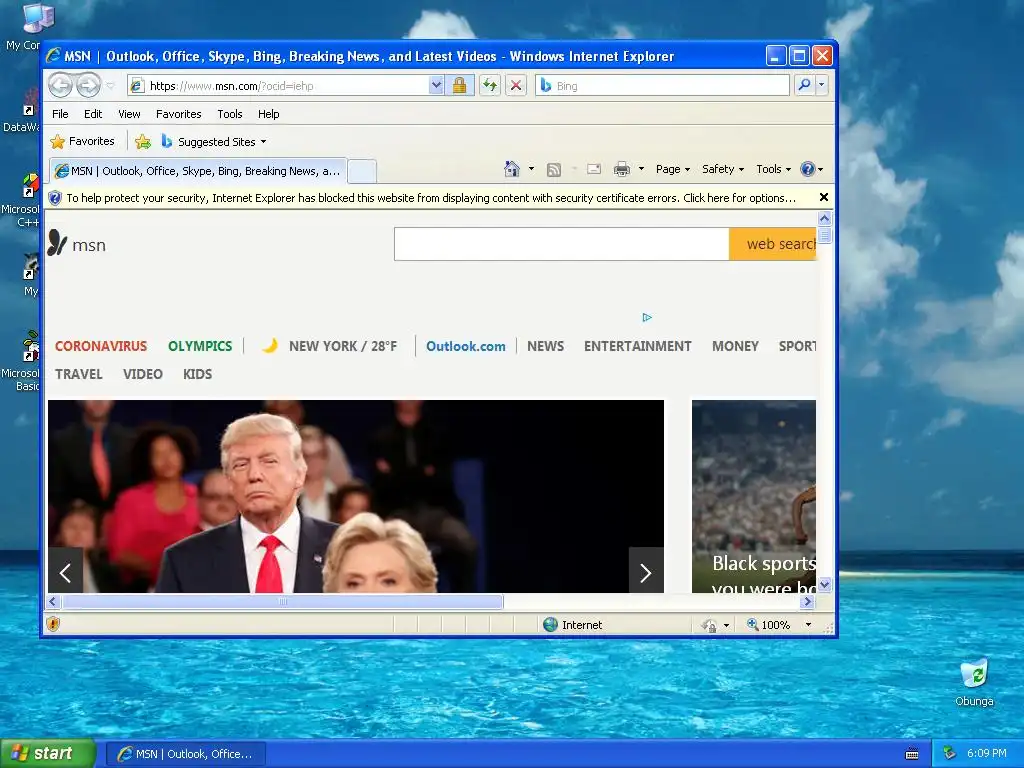Click the security lock icon in address bar
Viewport: 1024px width, 768px height.
point(459,86)
